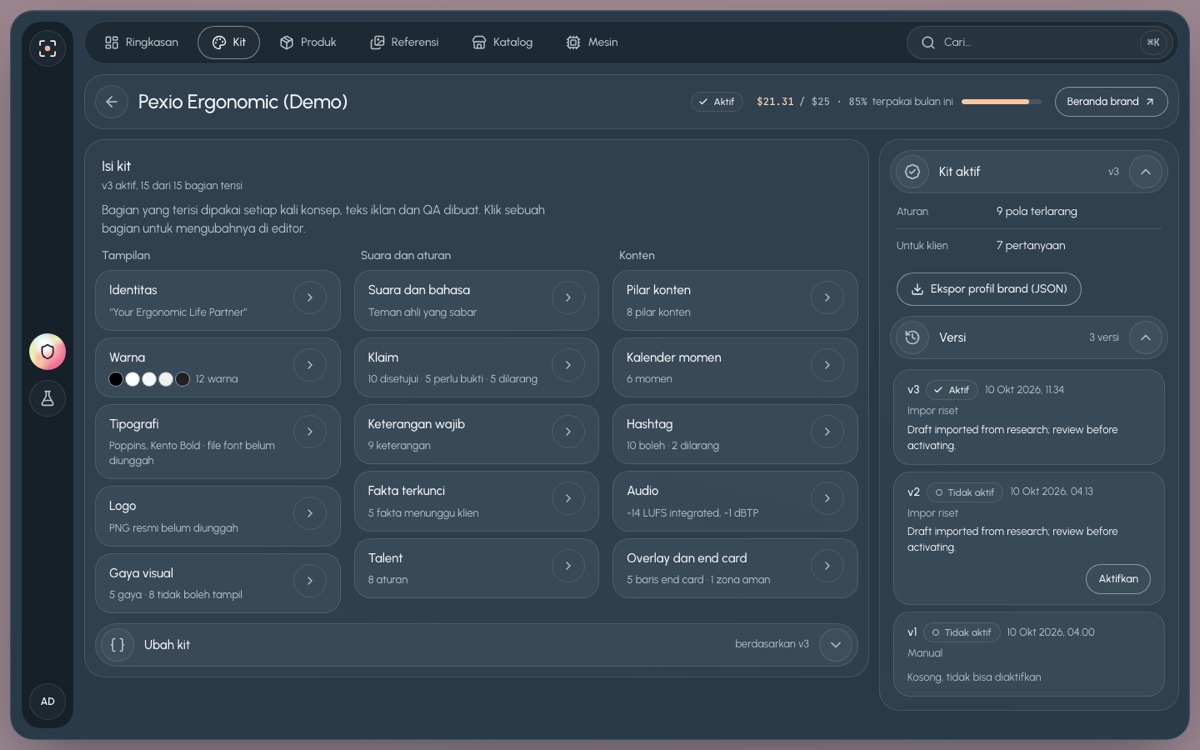1200x750 pixels.
Task: Open the Fakta terkunci card
Action: pos(477,501)
